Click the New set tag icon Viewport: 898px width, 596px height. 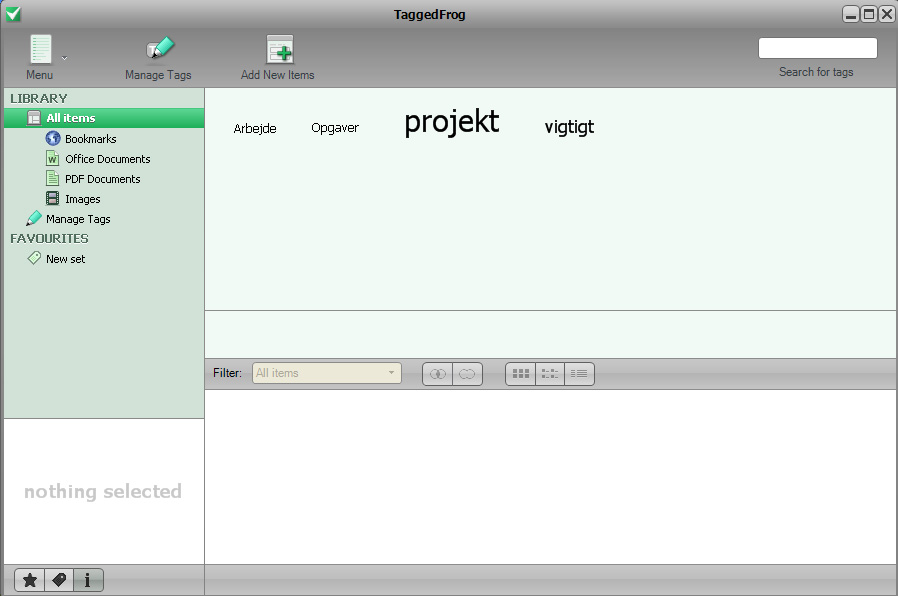pyautogui.click(x=34, y=258)
